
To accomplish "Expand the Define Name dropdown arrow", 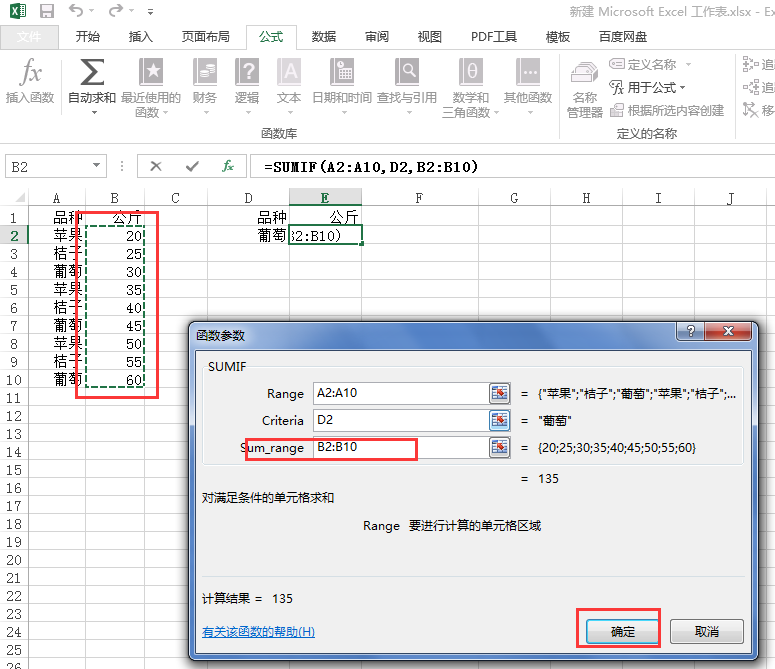I will coord(688,64).
